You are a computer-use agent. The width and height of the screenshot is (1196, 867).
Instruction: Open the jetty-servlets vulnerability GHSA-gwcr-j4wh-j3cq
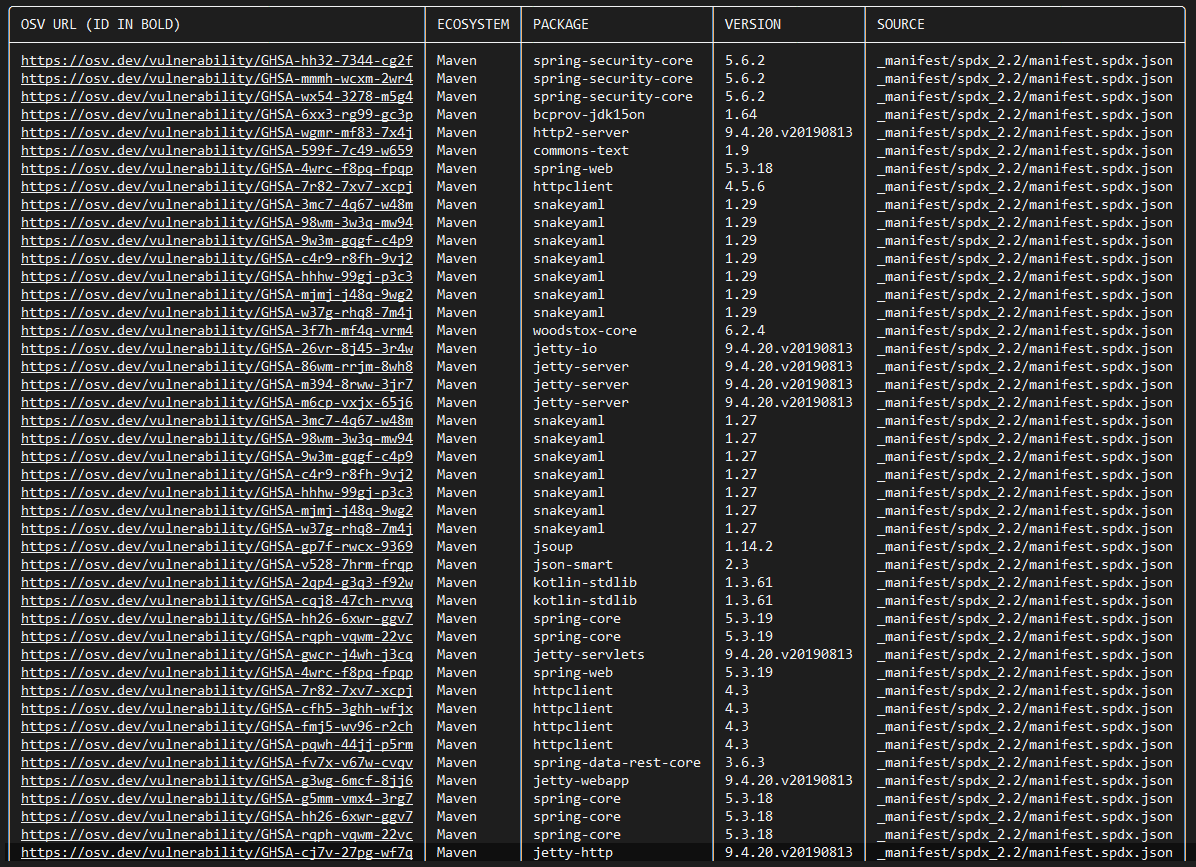pos(218,654)
